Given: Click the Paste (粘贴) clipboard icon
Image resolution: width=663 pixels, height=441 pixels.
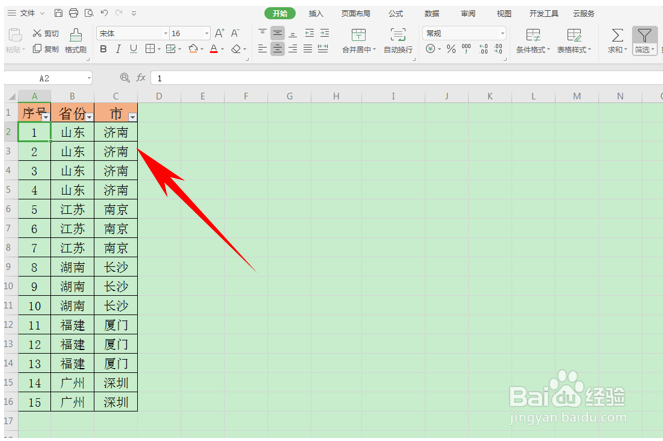Looking at the screenshot, I should tap(15, 36).
